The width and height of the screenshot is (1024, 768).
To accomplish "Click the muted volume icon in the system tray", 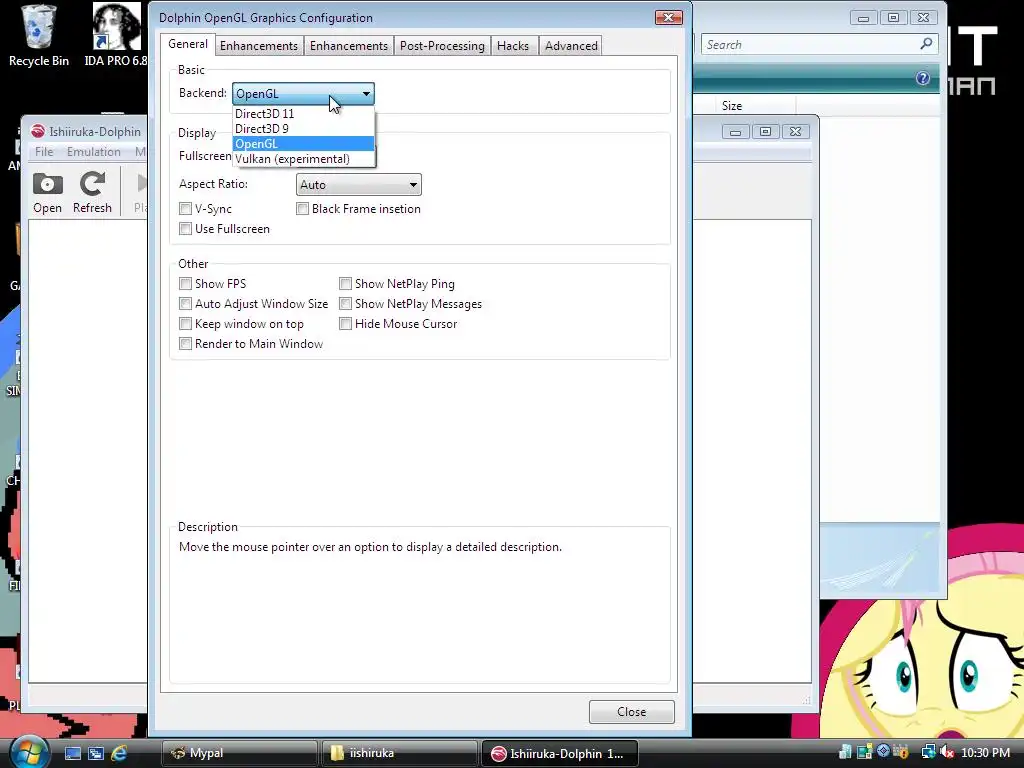I will (x=946, y=753).
